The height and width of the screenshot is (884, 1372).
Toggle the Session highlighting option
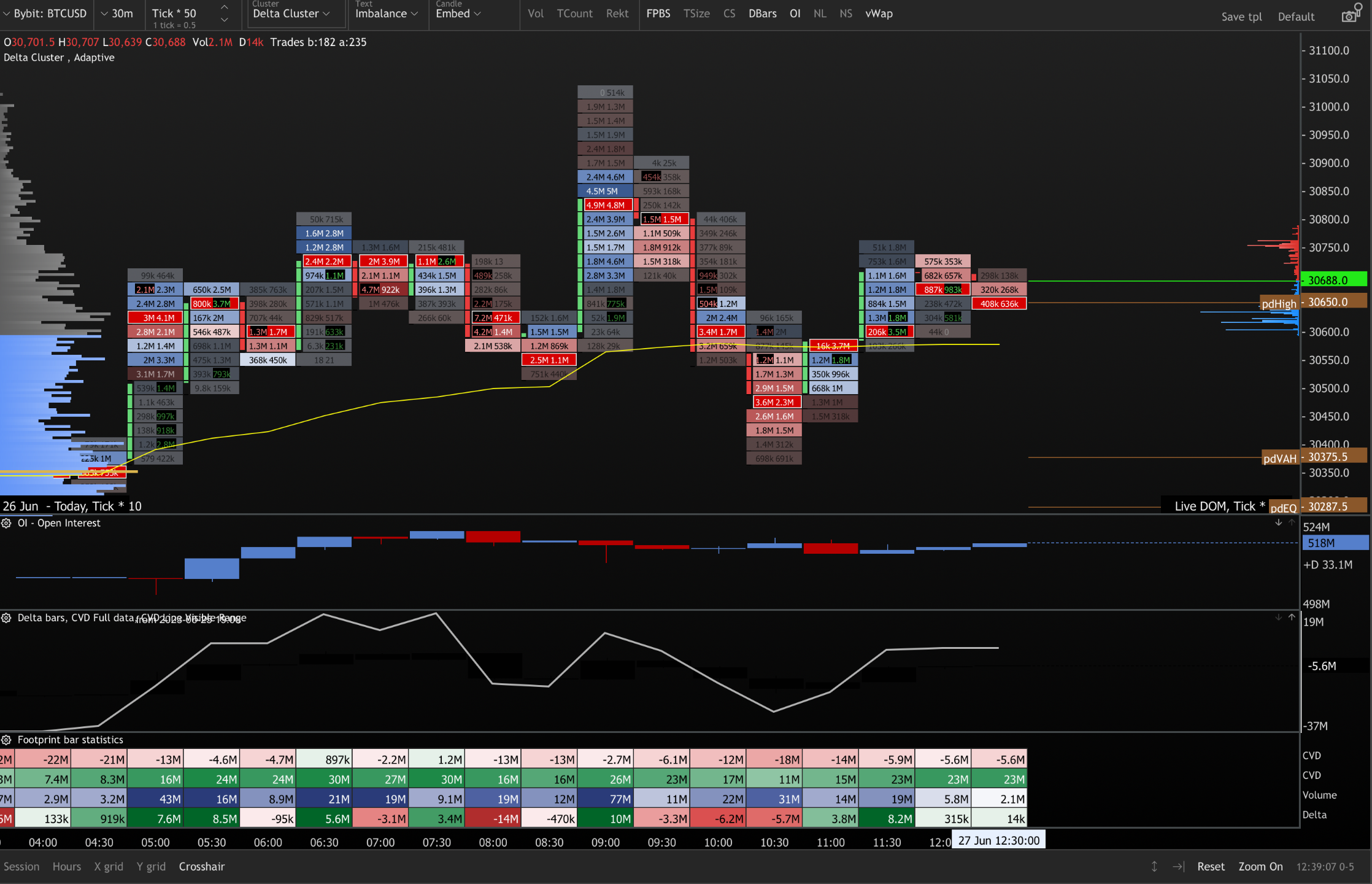tap(22, 866)
